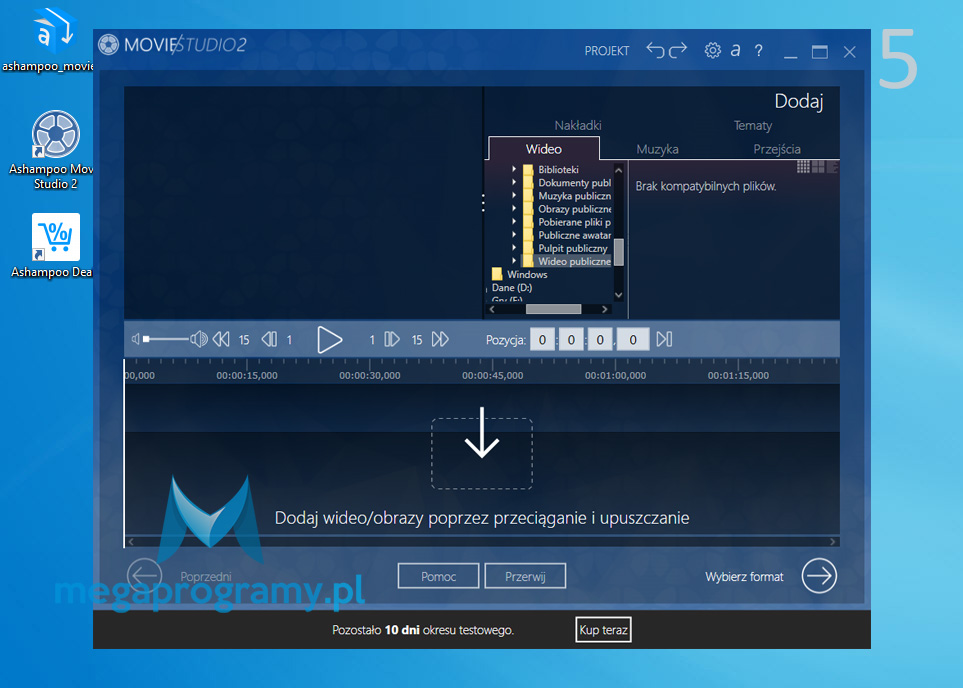Set volume to maximum via loud speaker icon

tap(199, 339)
